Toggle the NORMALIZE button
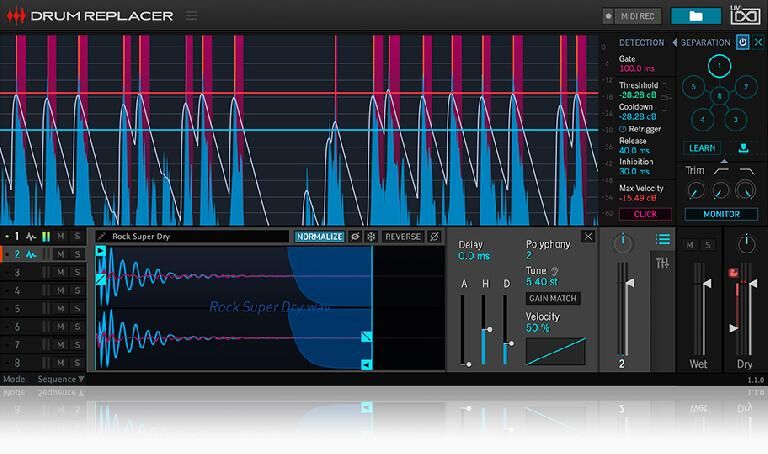This screenshot has width=768, height=454. pyautogui.click(x=319, y=237)
